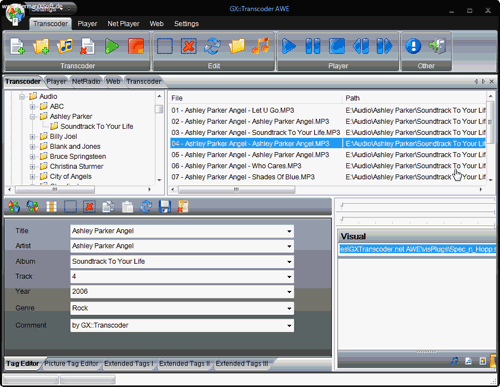Save tags with the floppy disk icon
Screen dimensions: 500x387
pyautogui.click(x=165, y=207)
